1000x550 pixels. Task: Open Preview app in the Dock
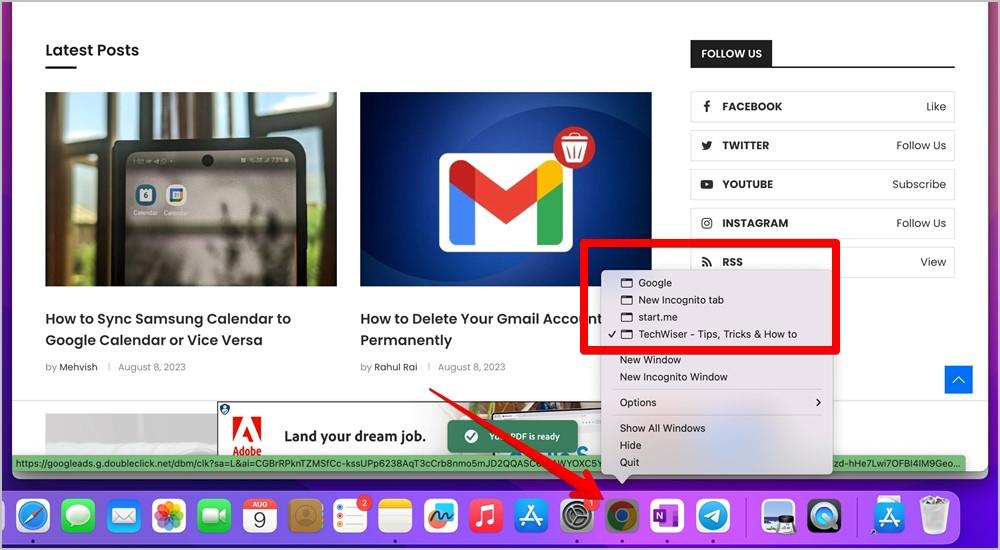(x=779, y=516)
